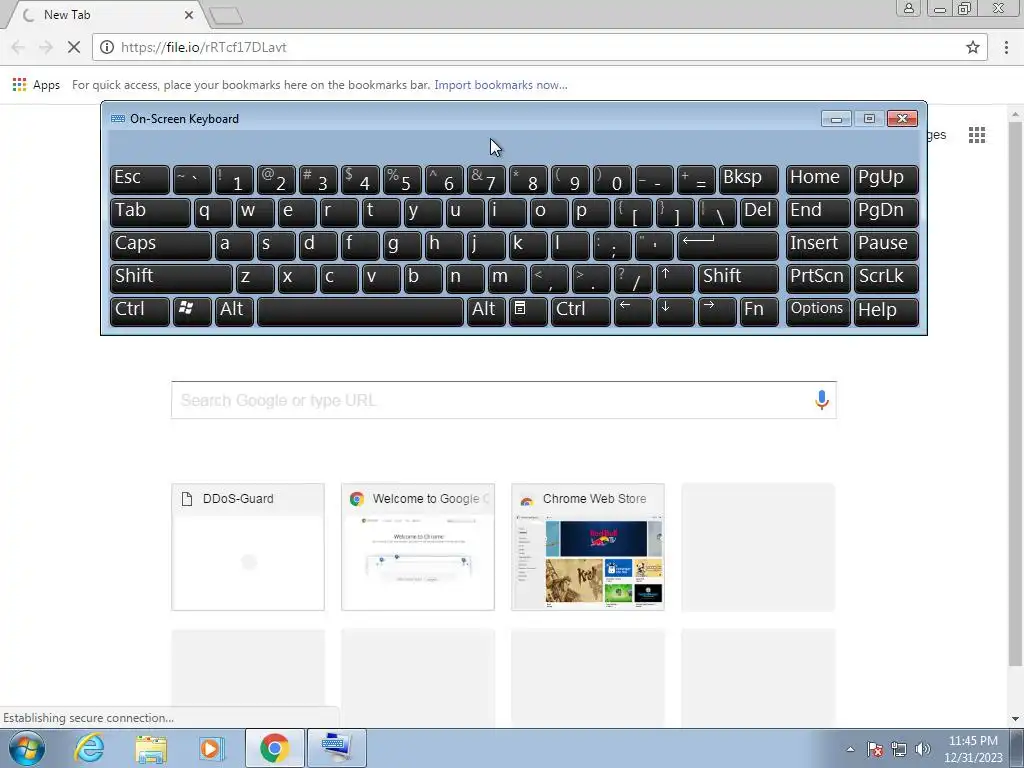The width and height of the screenshot is (1024, 768).
Task: Start voice search with the microphone
Action: (x=822, y=400)
